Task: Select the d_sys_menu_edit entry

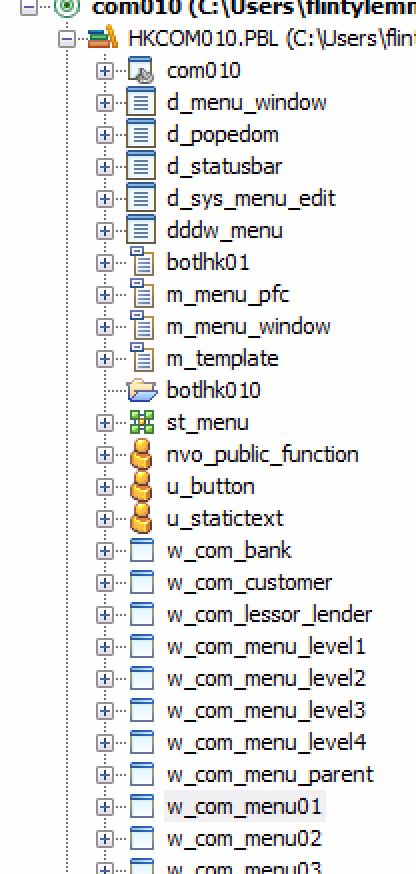Action: (251, 198)
